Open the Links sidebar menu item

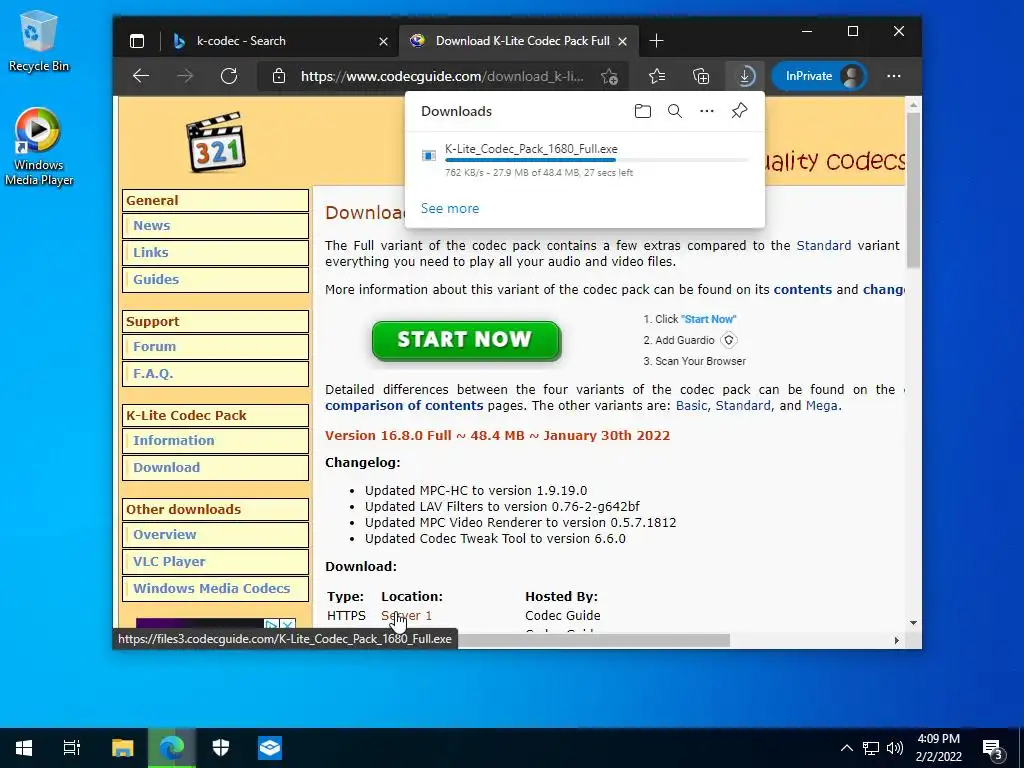pyautogui.click(x=215, y=253)
